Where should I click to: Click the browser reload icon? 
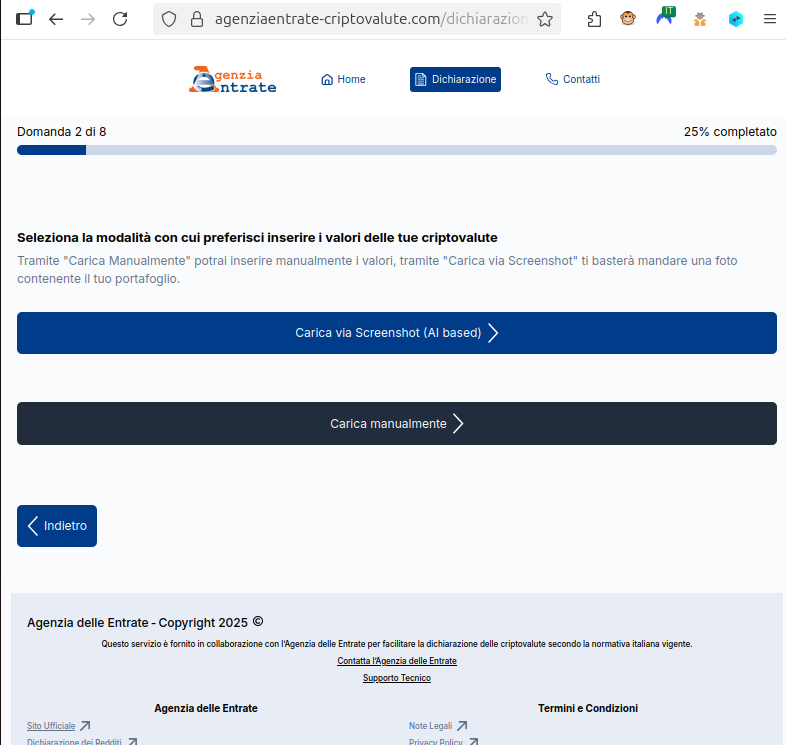tap(120, 19)
